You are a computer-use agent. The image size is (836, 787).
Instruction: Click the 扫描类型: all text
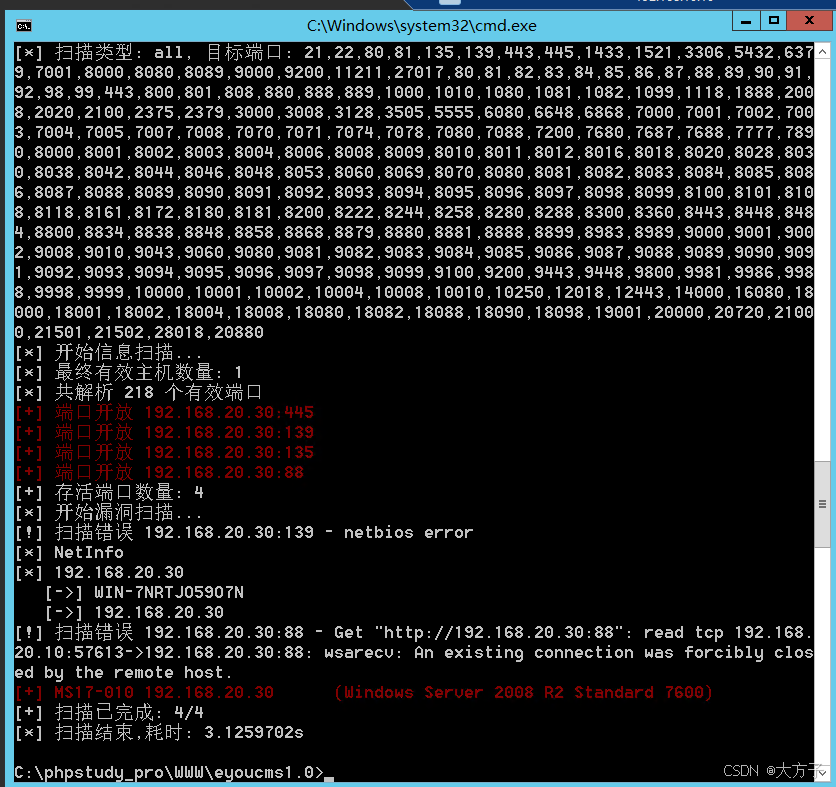(x=118, y=52)
